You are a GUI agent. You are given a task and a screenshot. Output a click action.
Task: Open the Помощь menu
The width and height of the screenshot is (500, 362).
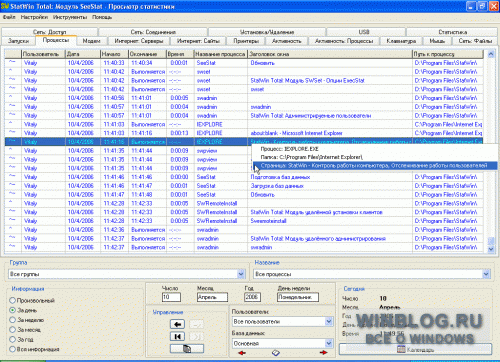point(102,17)
